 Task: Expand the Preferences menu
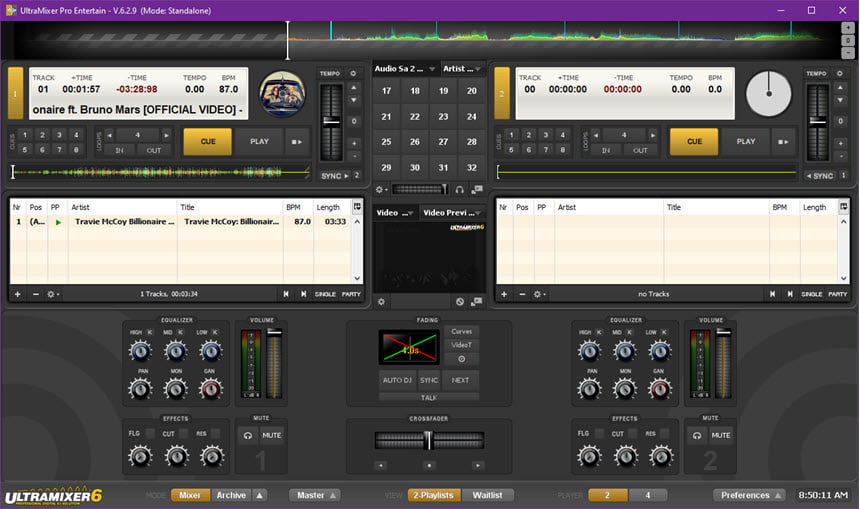749,495
